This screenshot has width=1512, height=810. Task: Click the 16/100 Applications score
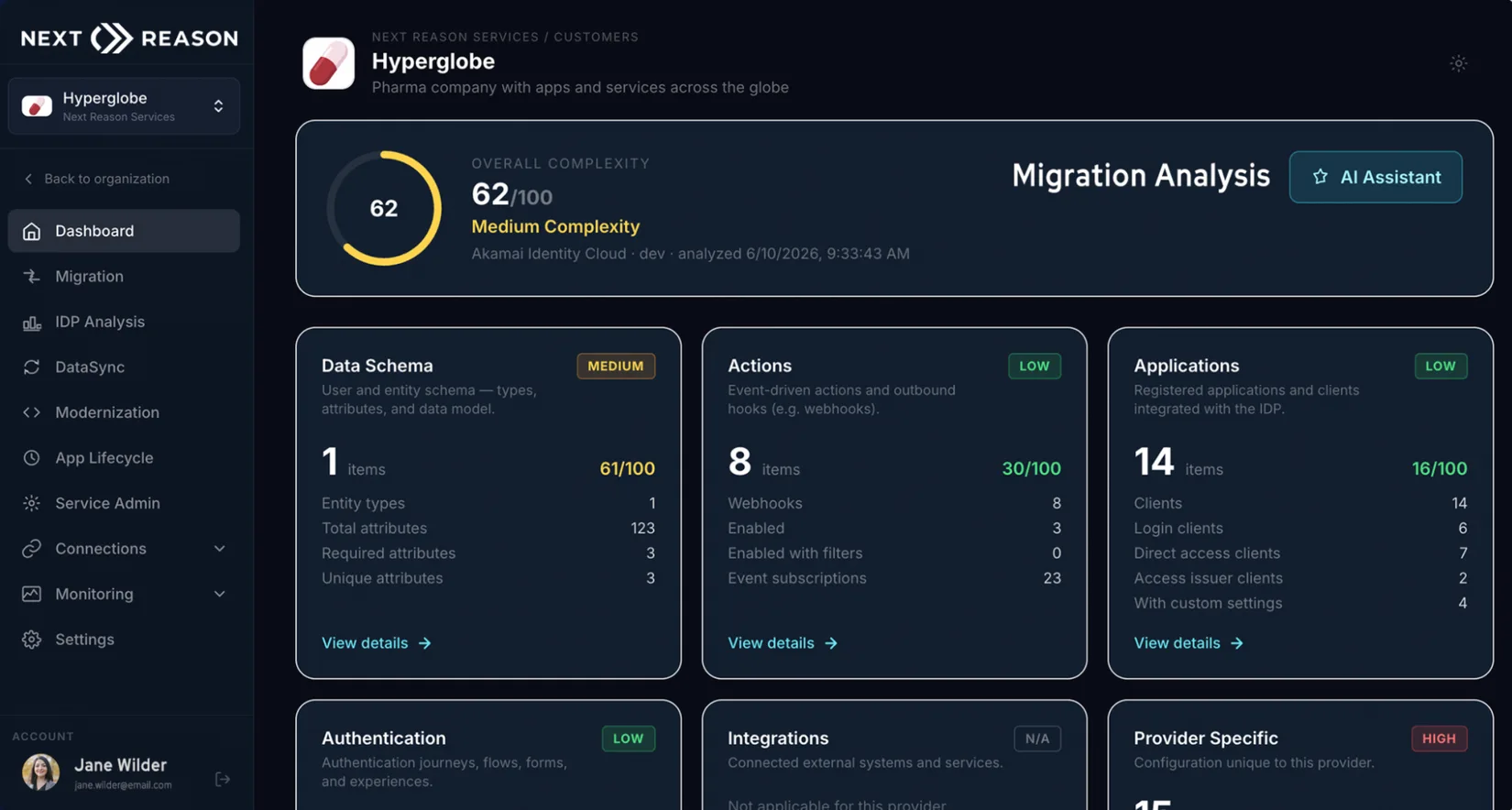click(1440, 468)
